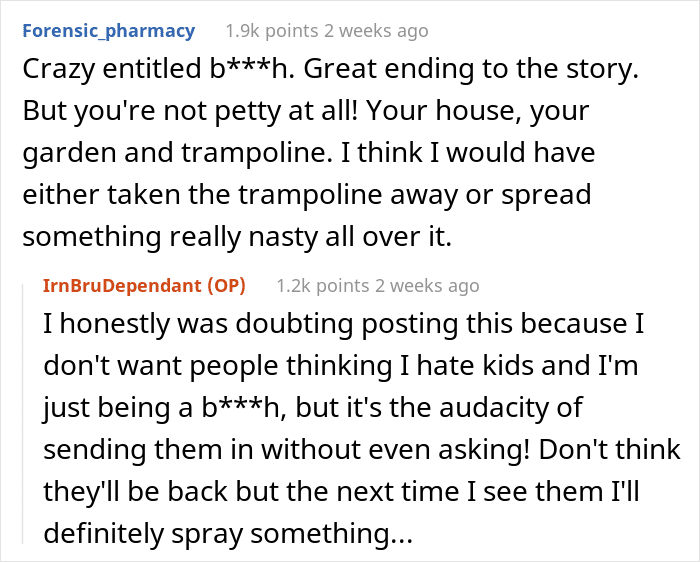Image resolution: width=700 pixels, height=562 pixels.
Task: Click Forensic_pharmacy's 2 weeks ago timestamp
Action: 376,31
